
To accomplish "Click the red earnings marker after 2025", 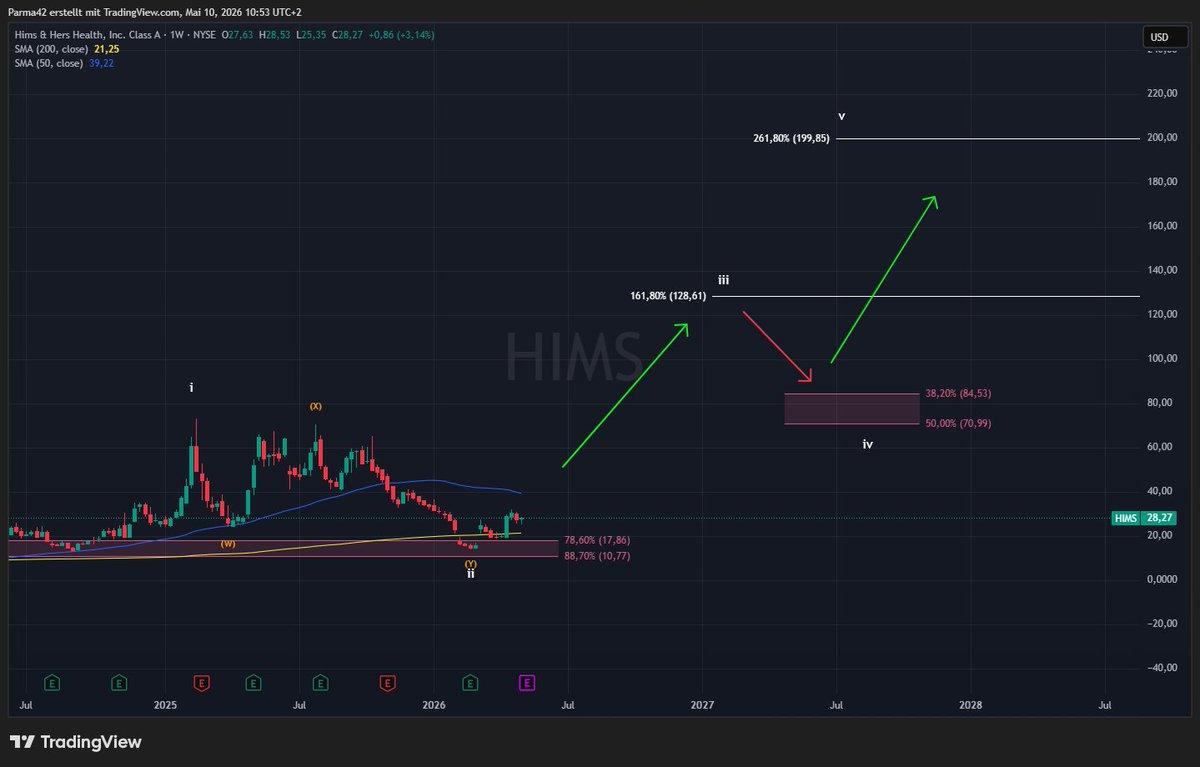I will 202,683.
